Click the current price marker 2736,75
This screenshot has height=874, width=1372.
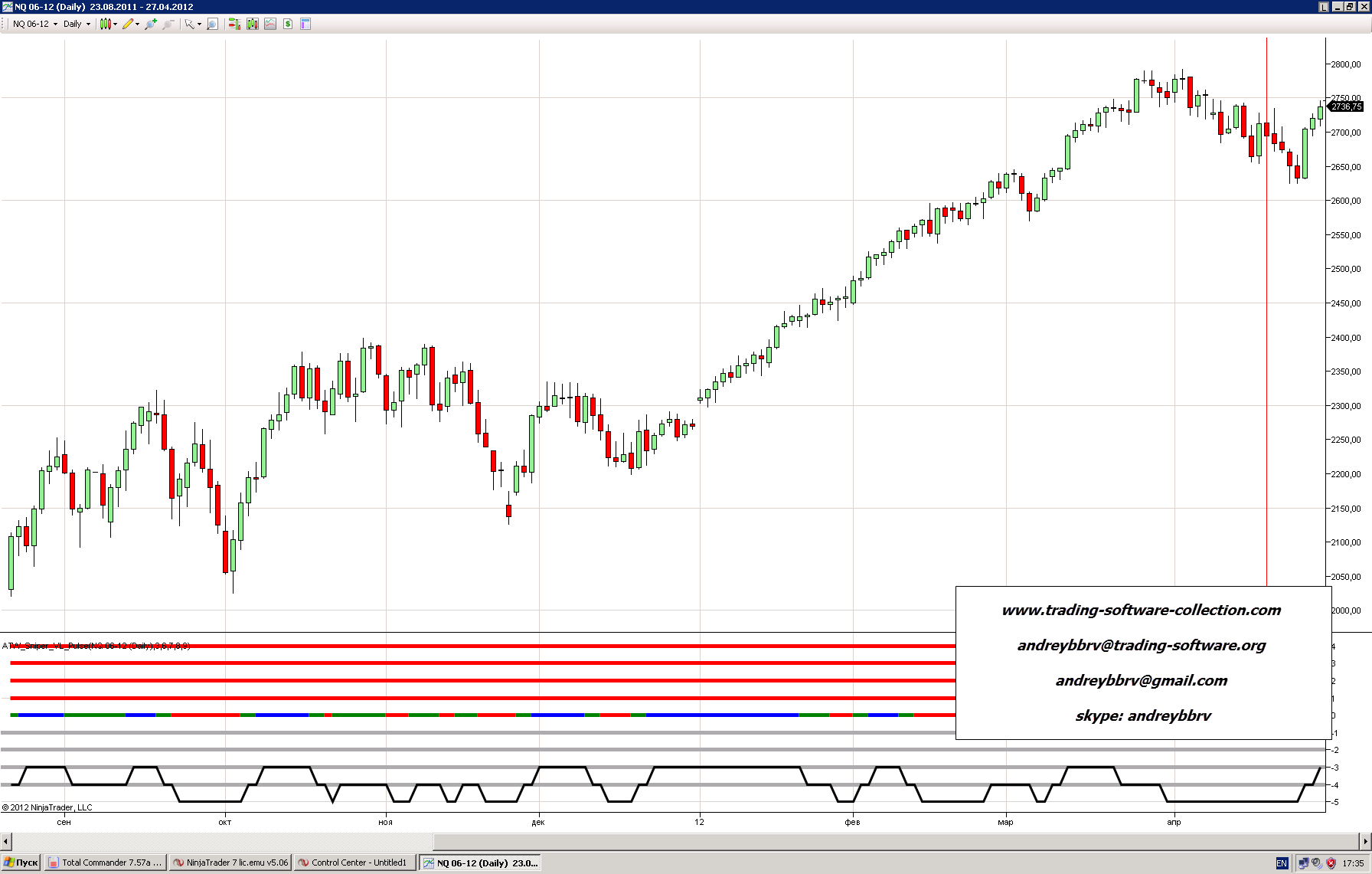pos(1345,106)
